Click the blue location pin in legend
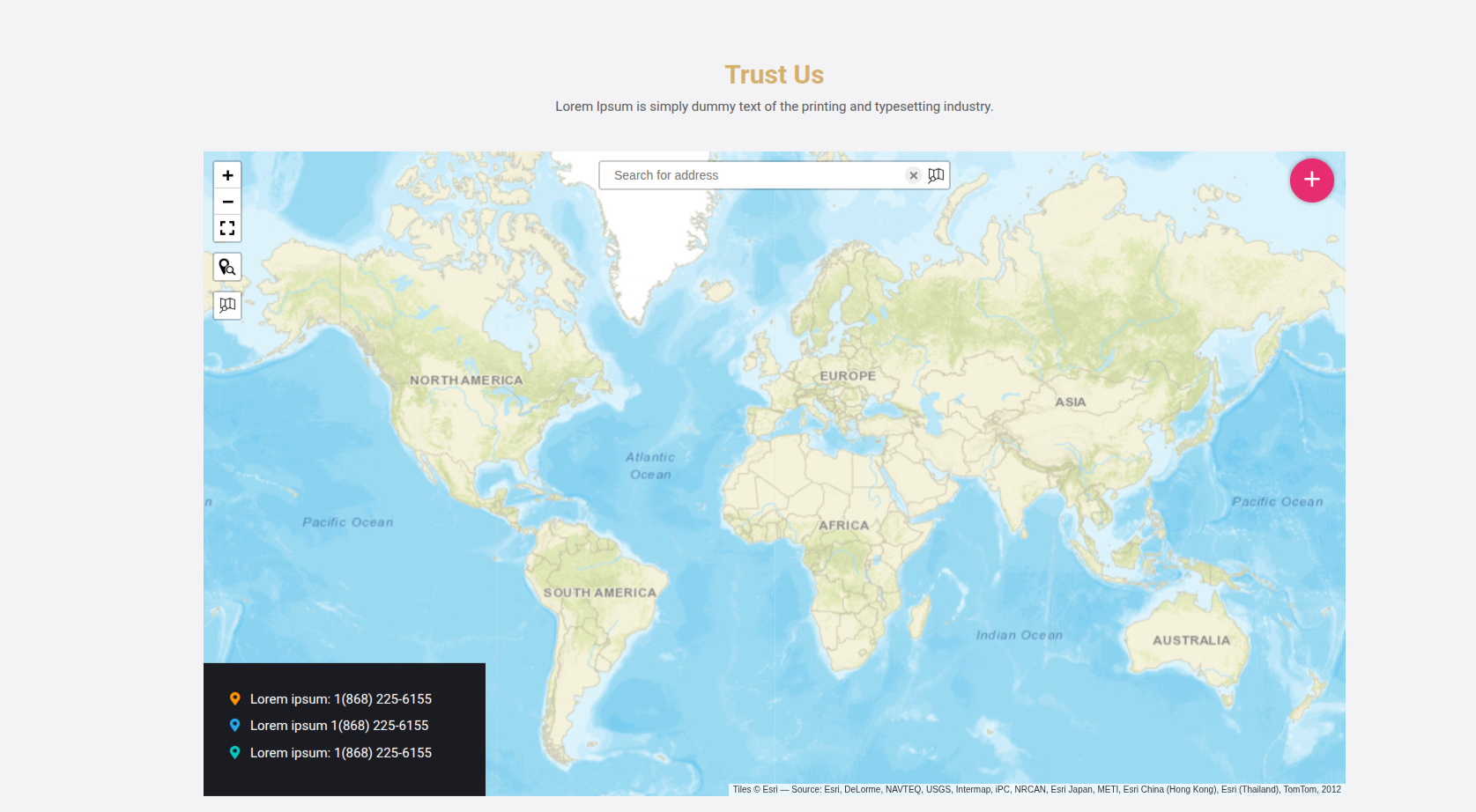The height and width of the screenshot is (812, 1476). (234, 725)
